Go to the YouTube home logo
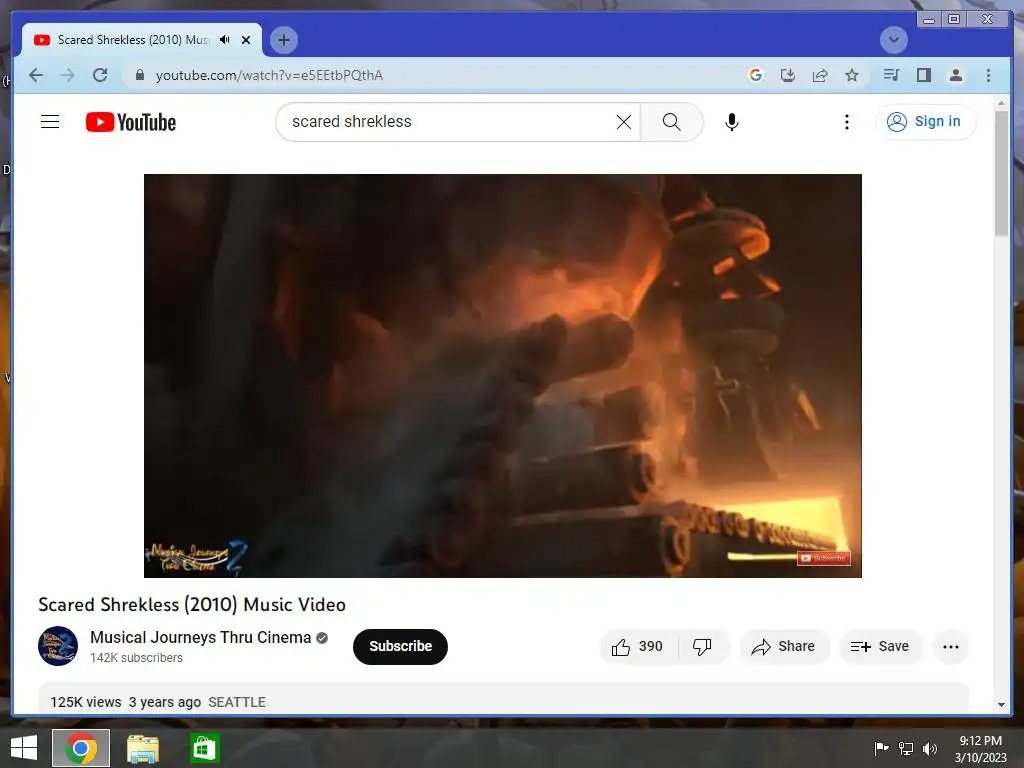Viewport: 1024px width, 768px height. click(x=131, y=122)
